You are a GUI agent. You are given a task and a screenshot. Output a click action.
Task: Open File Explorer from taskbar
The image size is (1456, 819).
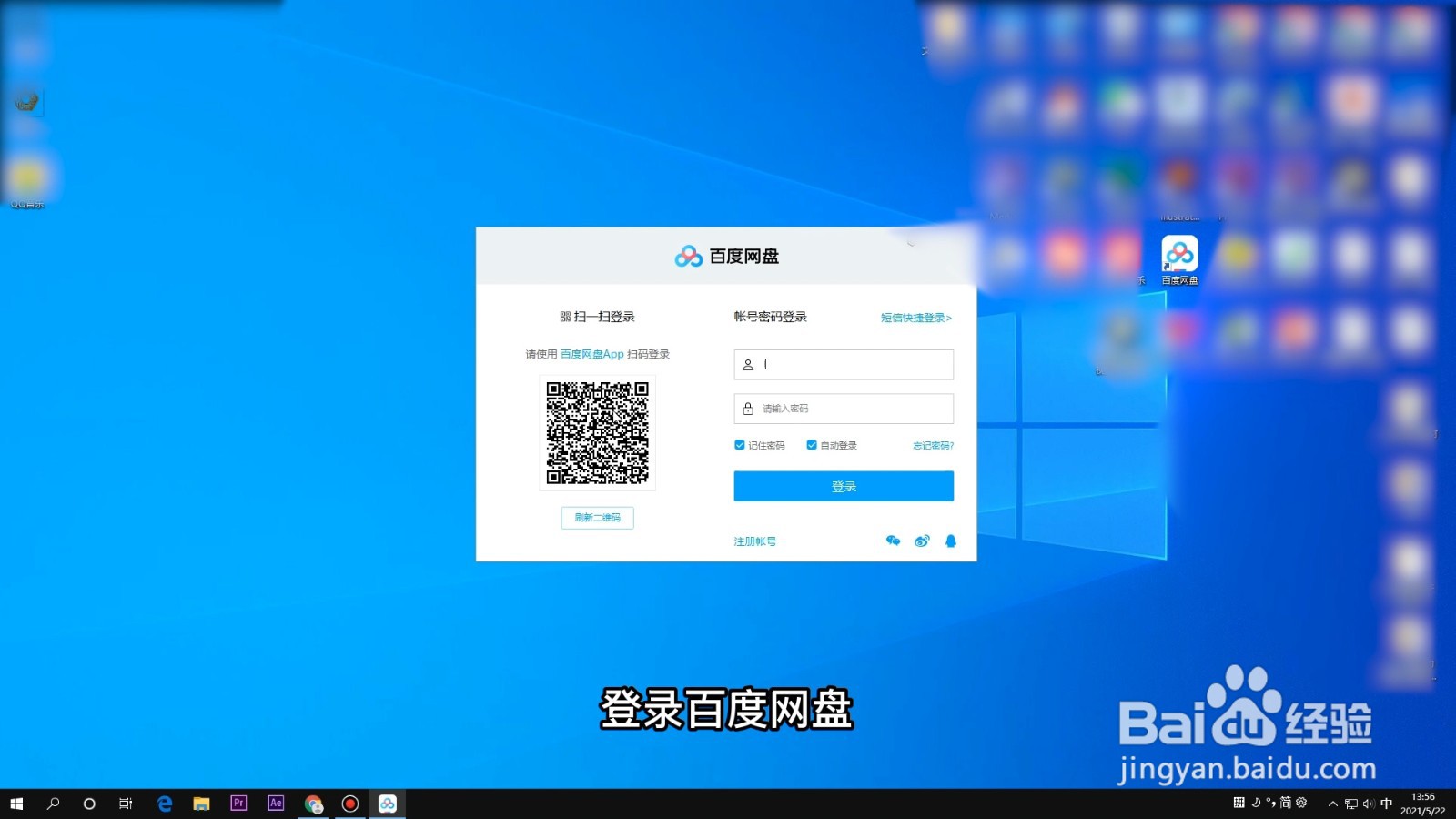coord(201,804)
